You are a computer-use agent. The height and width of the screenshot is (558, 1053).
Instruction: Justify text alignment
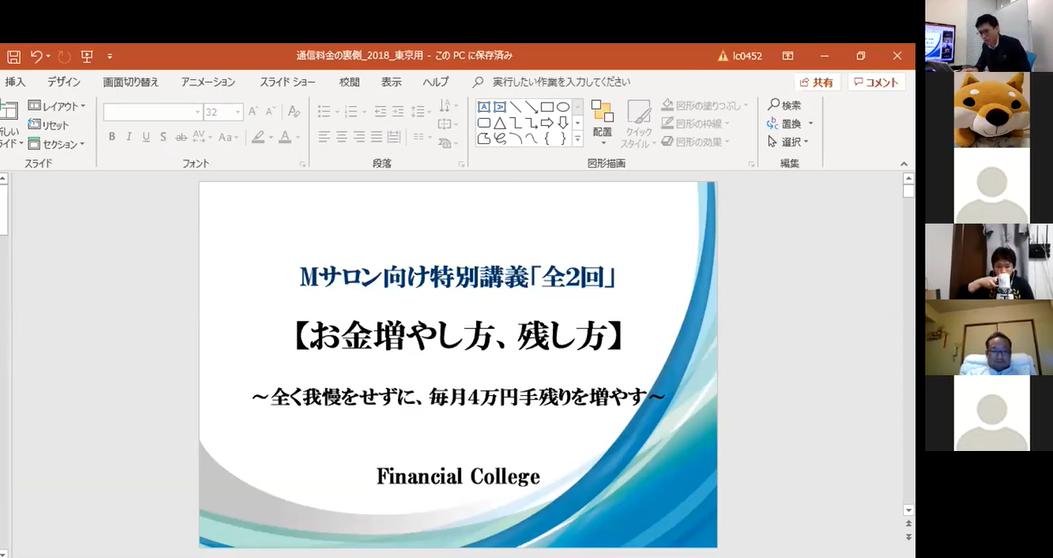[x=377, y=137]
